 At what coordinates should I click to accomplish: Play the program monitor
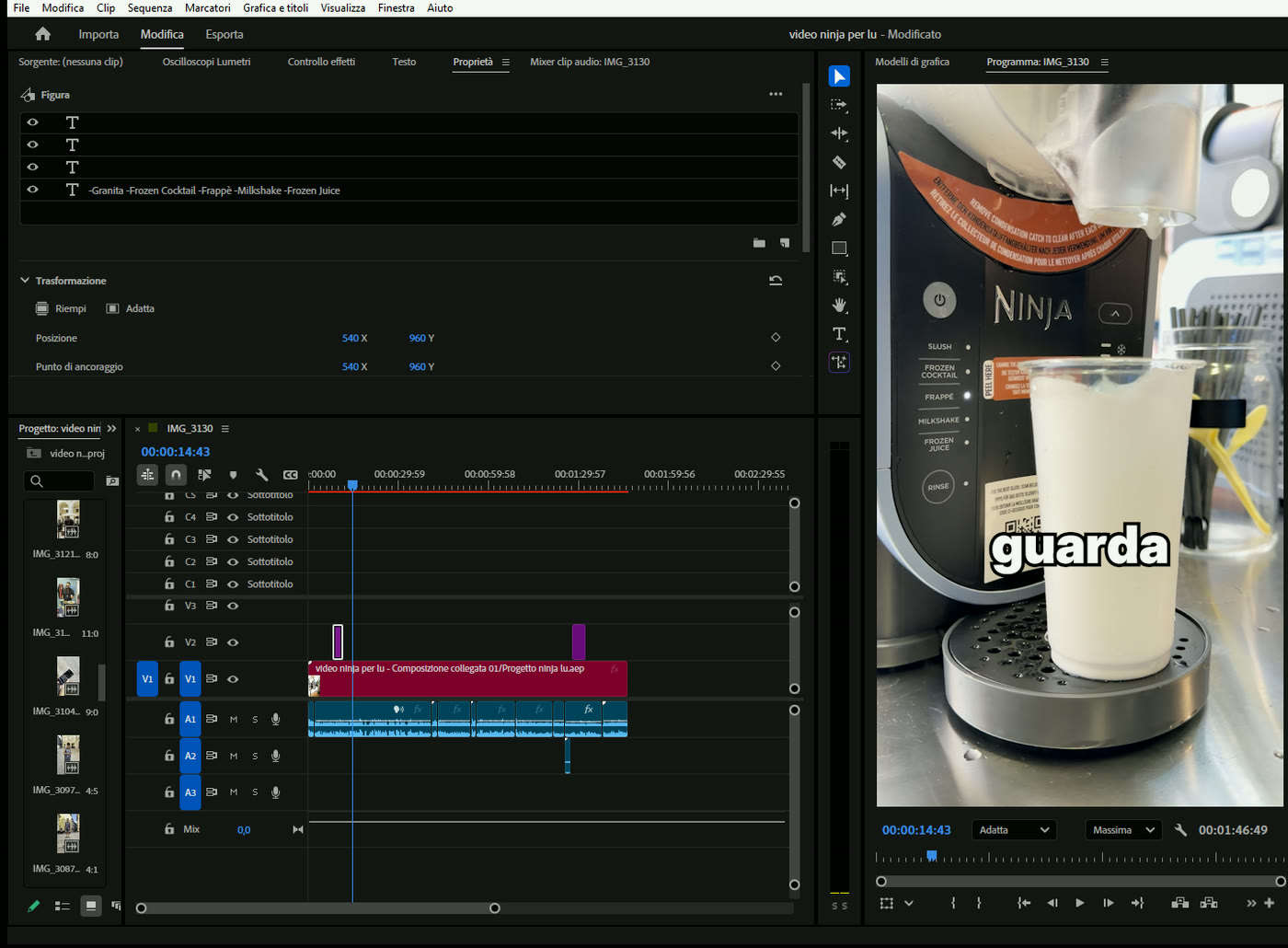1079,903
